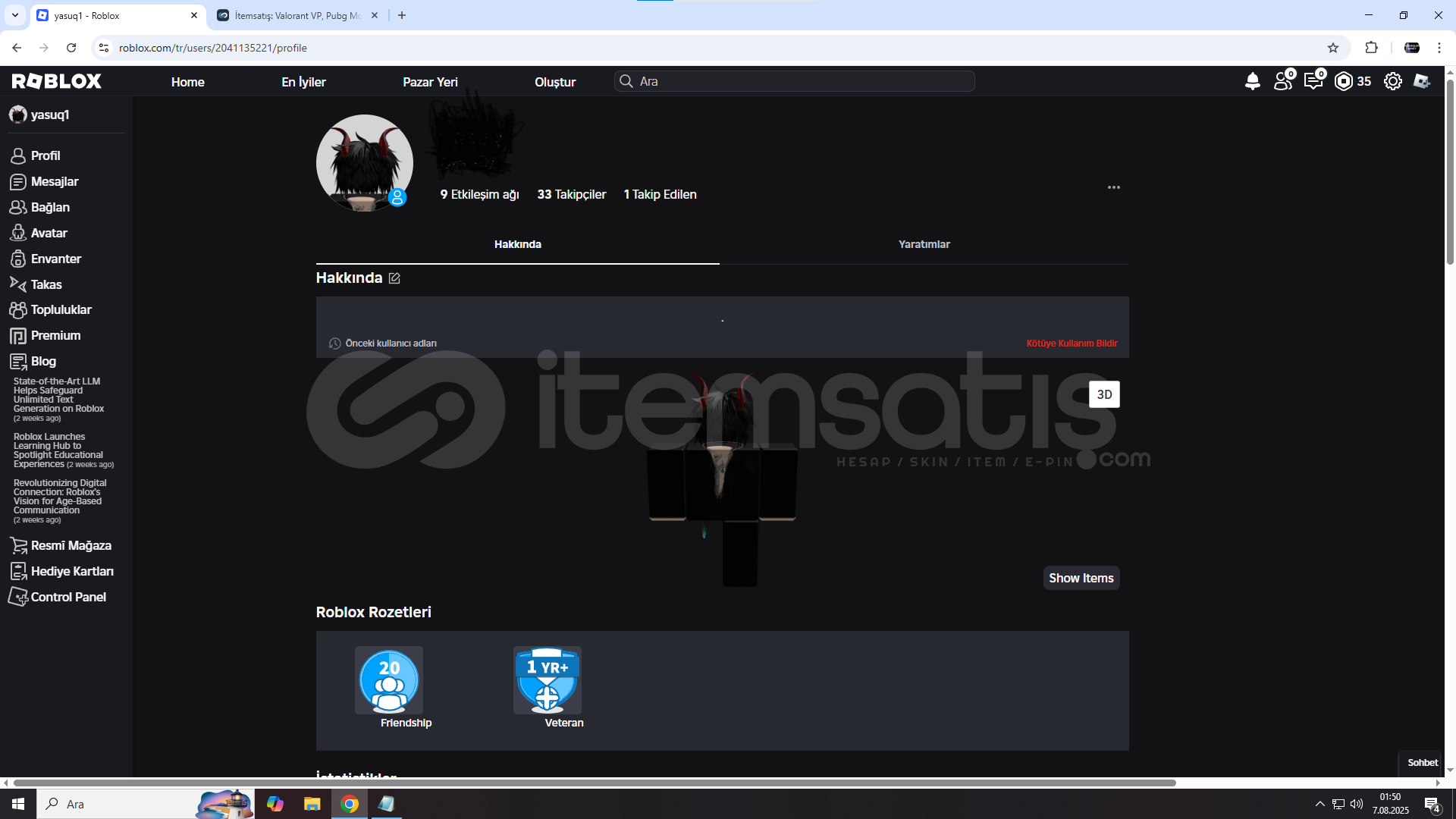This screenshot has height=819, width=1456.
Task: Open File Explorer from the taskbar
Action: tap(312, 804)
